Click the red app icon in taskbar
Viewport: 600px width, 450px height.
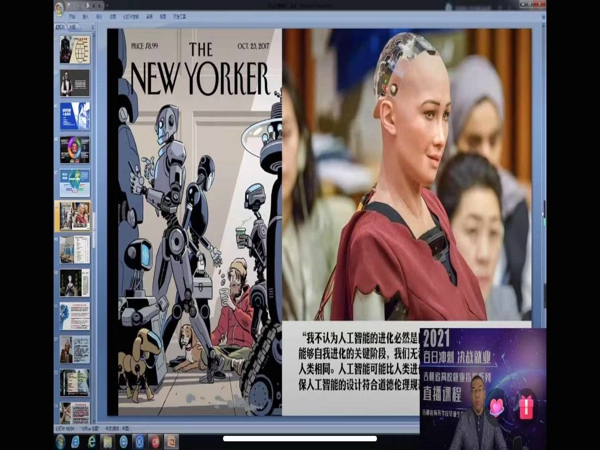click(154, 440)
